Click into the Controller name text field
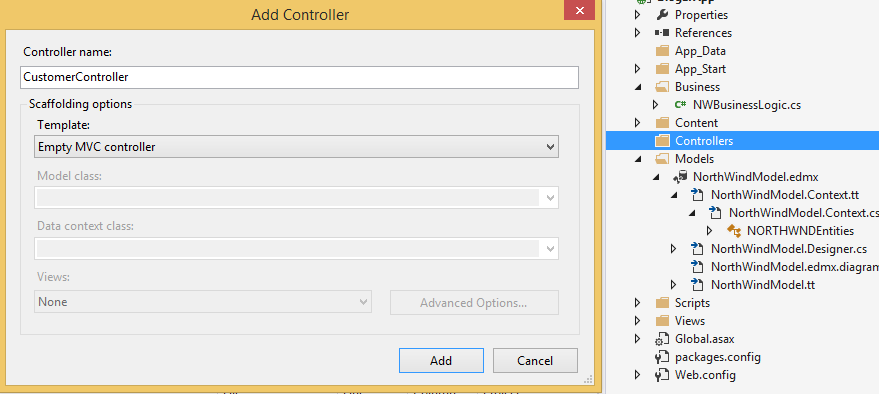The height and width of the screenshot is (394, 879). 299,77
